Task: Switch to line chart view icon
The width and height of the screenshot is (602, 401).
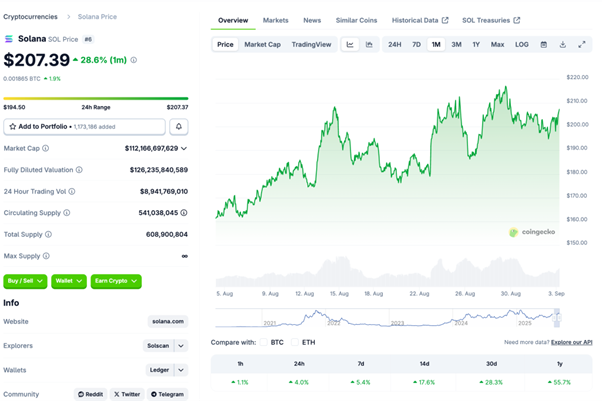Action: (x=350, y=45)
